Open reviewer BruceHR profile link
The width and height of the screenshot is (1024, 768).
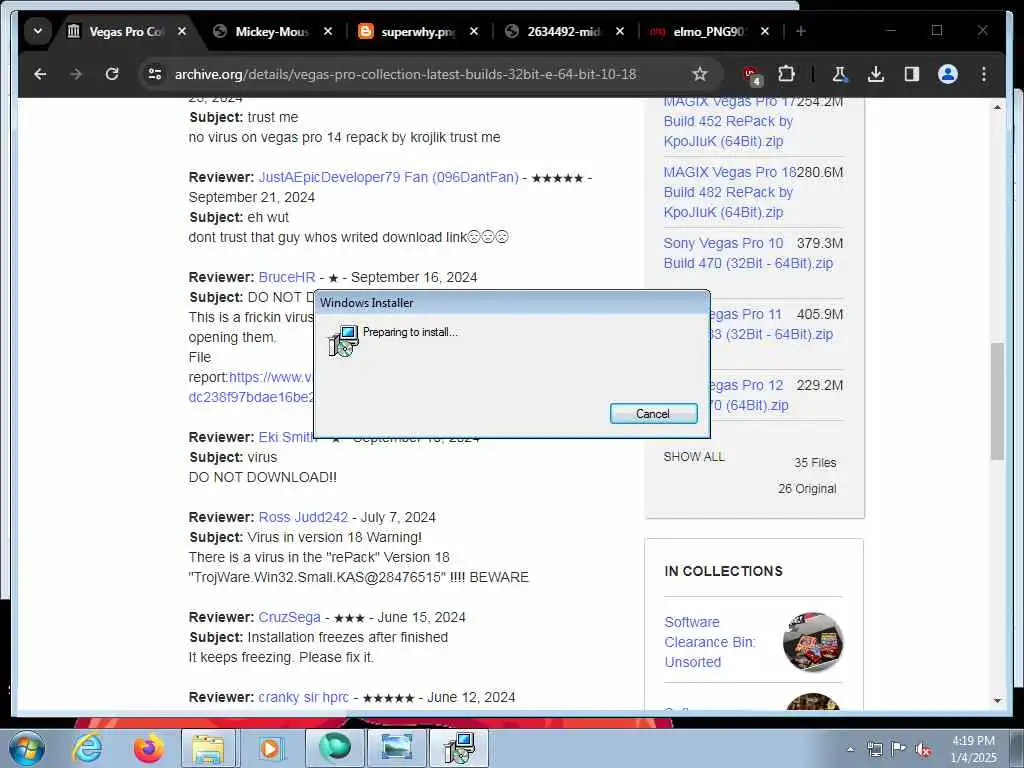[x=287, y=277]
